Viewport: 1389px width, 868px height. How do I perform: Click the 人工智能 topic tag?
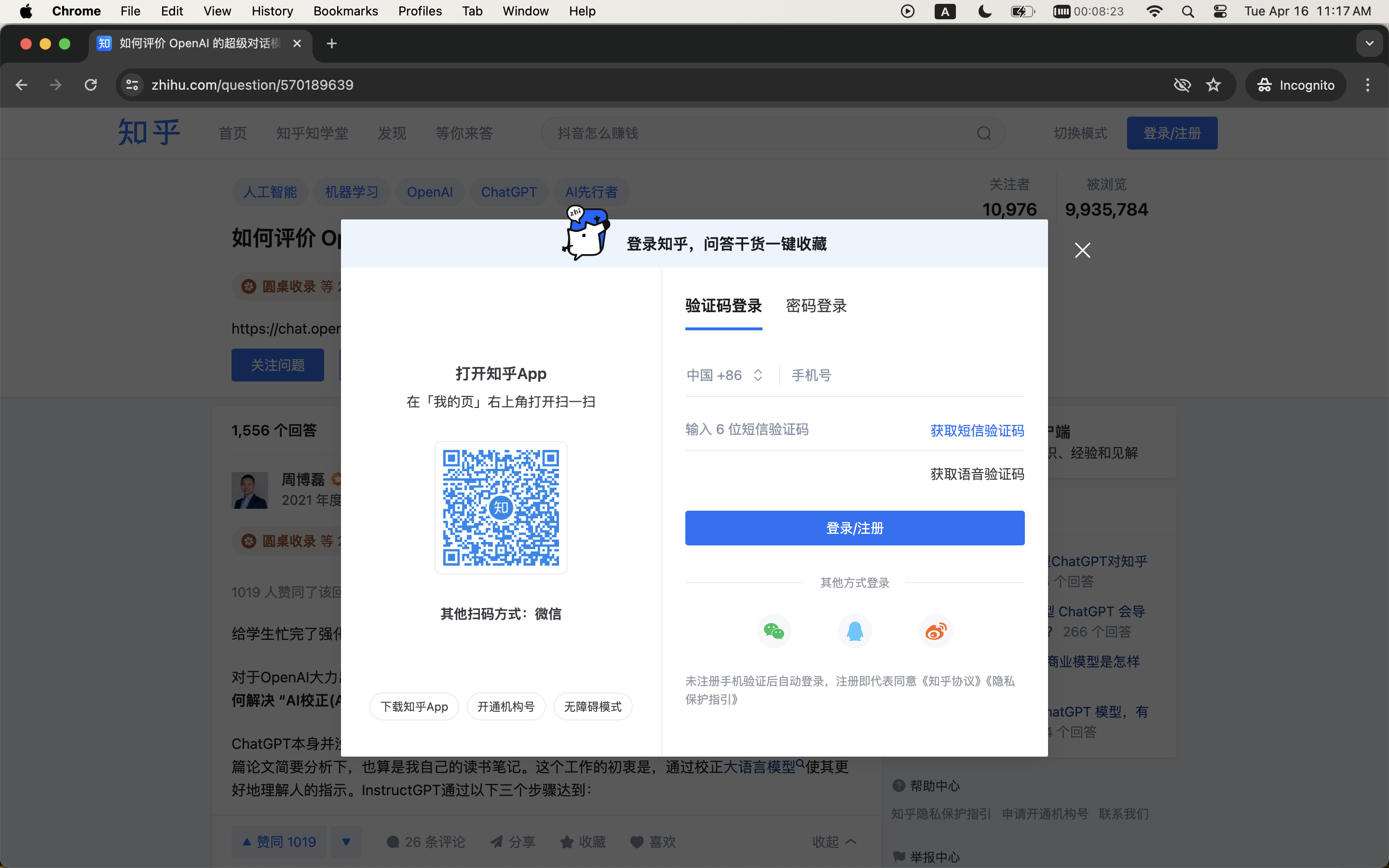pos(270,192)
